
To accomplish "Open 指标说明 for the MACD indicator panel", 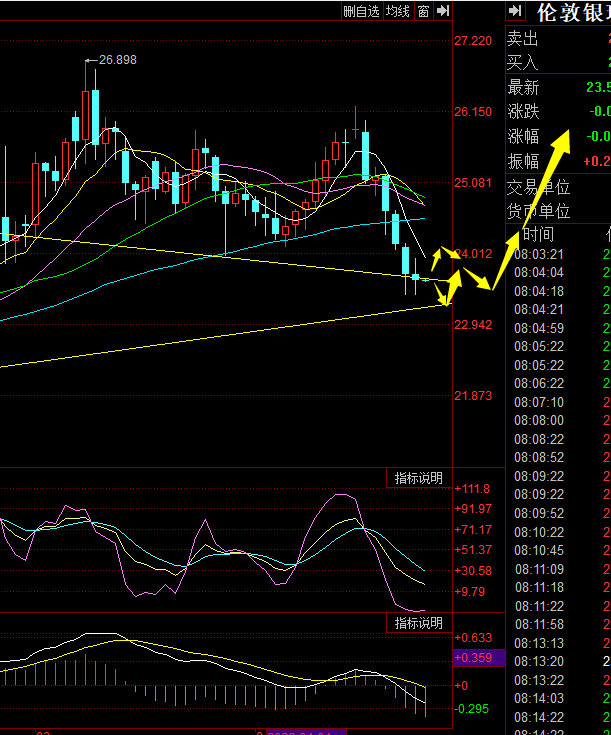I will (x=418, y=623).
